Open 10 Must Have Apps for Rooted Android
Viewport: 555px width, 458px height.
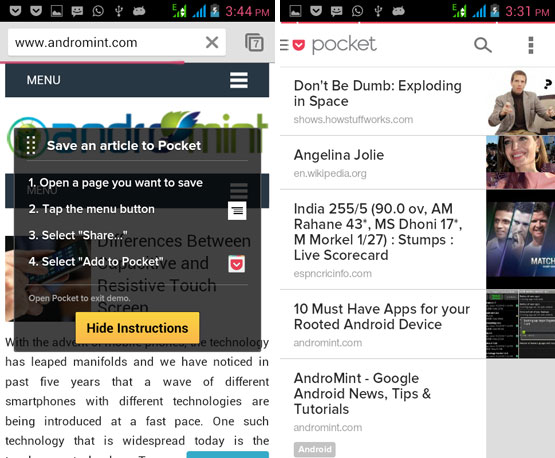[x=383, y=324]
